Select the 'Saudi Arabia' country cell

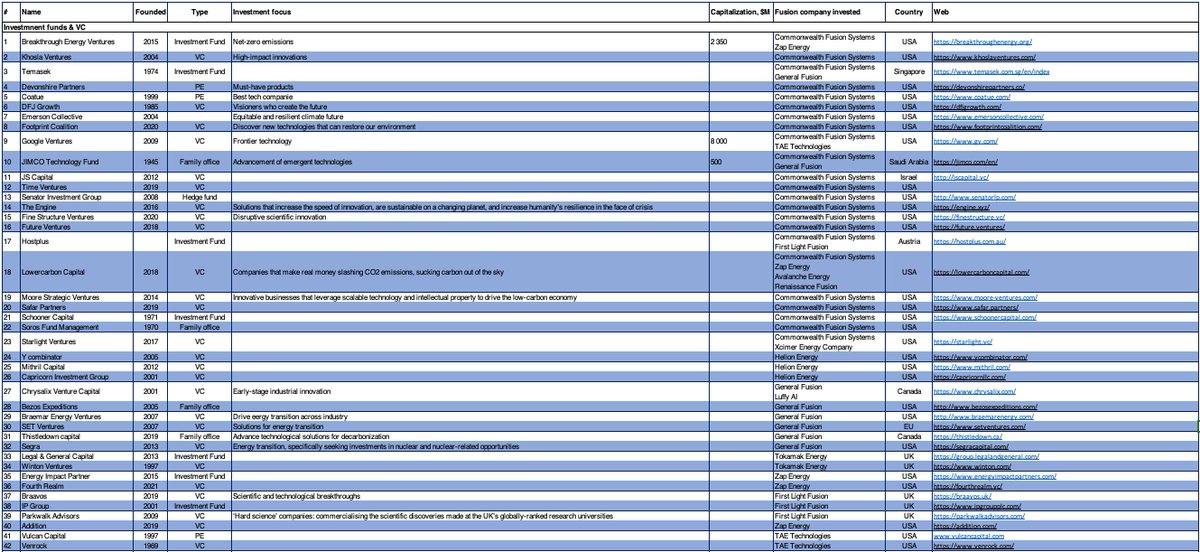point(908,161)
